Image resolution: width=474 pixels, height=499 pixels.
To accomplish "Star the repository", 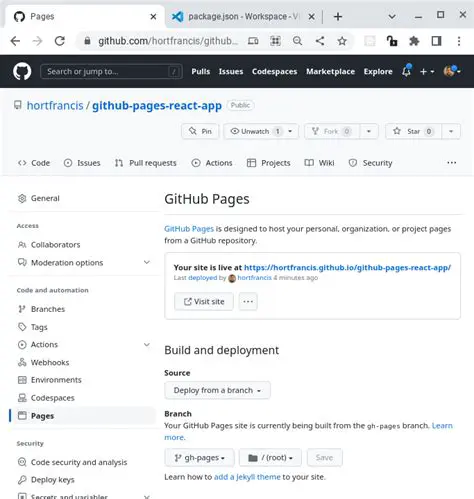I will pyautogui.click(x=413, y=131).
